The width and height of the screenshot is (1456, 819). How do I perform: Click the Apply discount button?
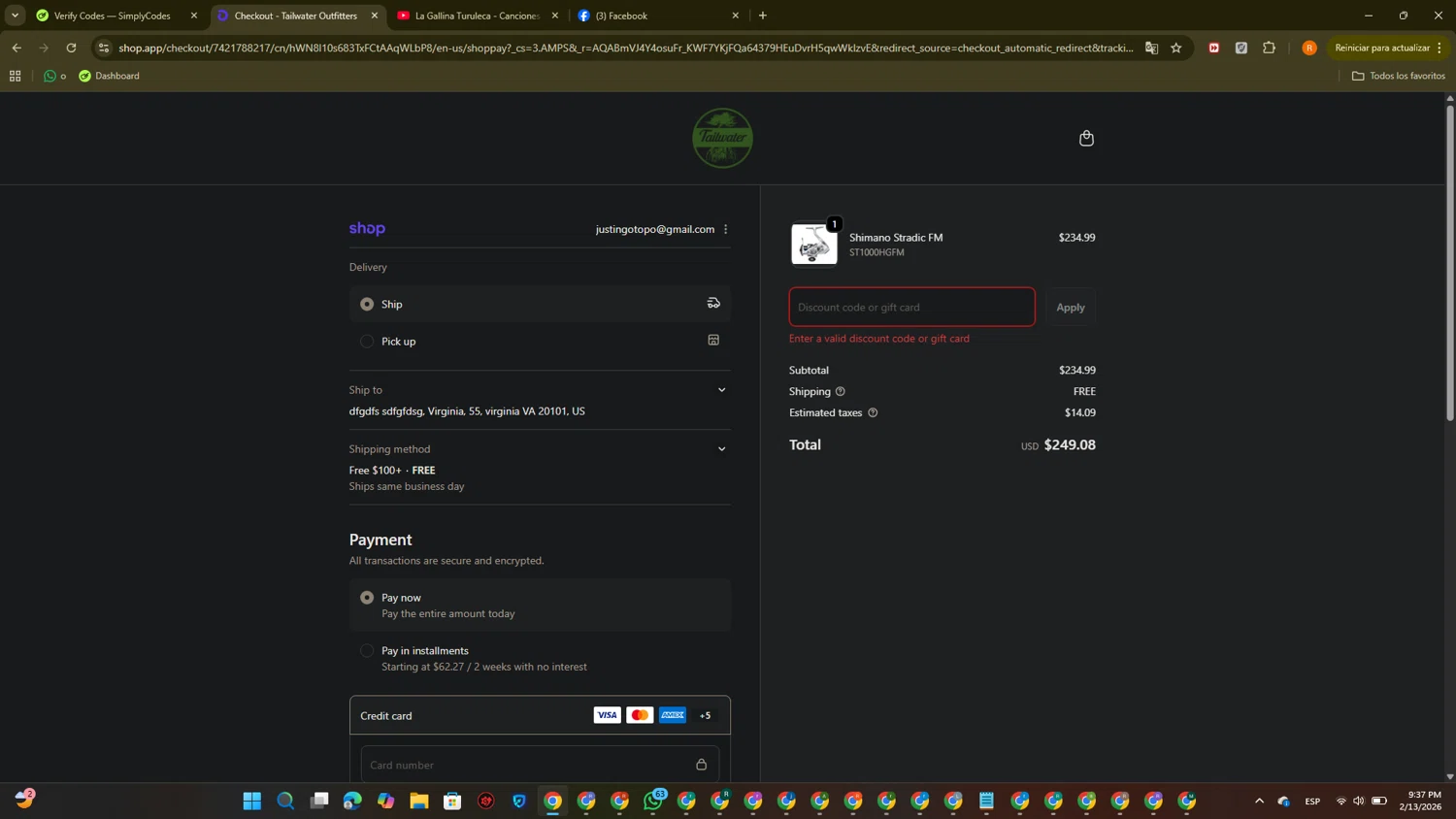(1071, 307)
